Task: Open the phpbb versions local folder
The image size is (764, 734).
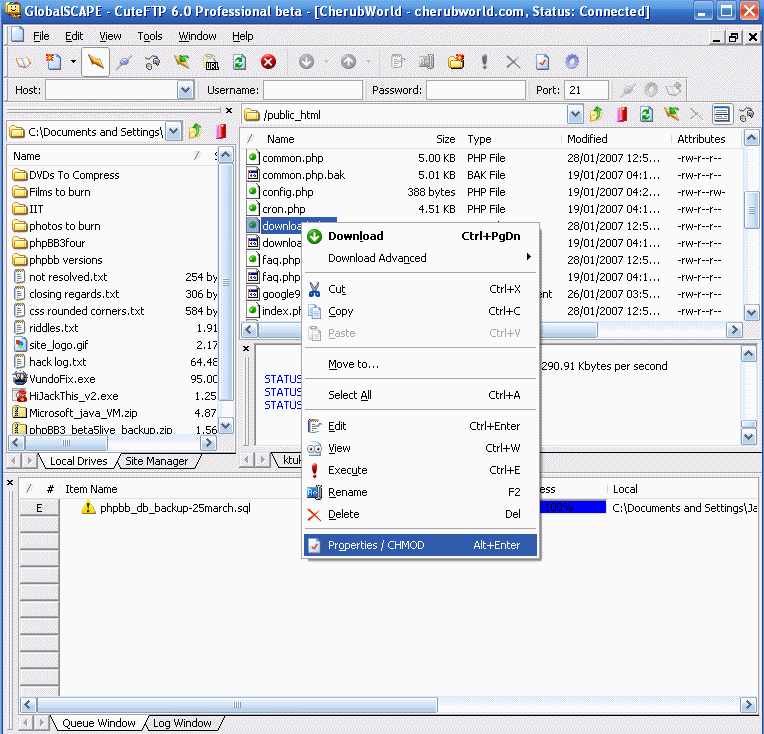Action: pyautogui.click(x=65, y=260)
